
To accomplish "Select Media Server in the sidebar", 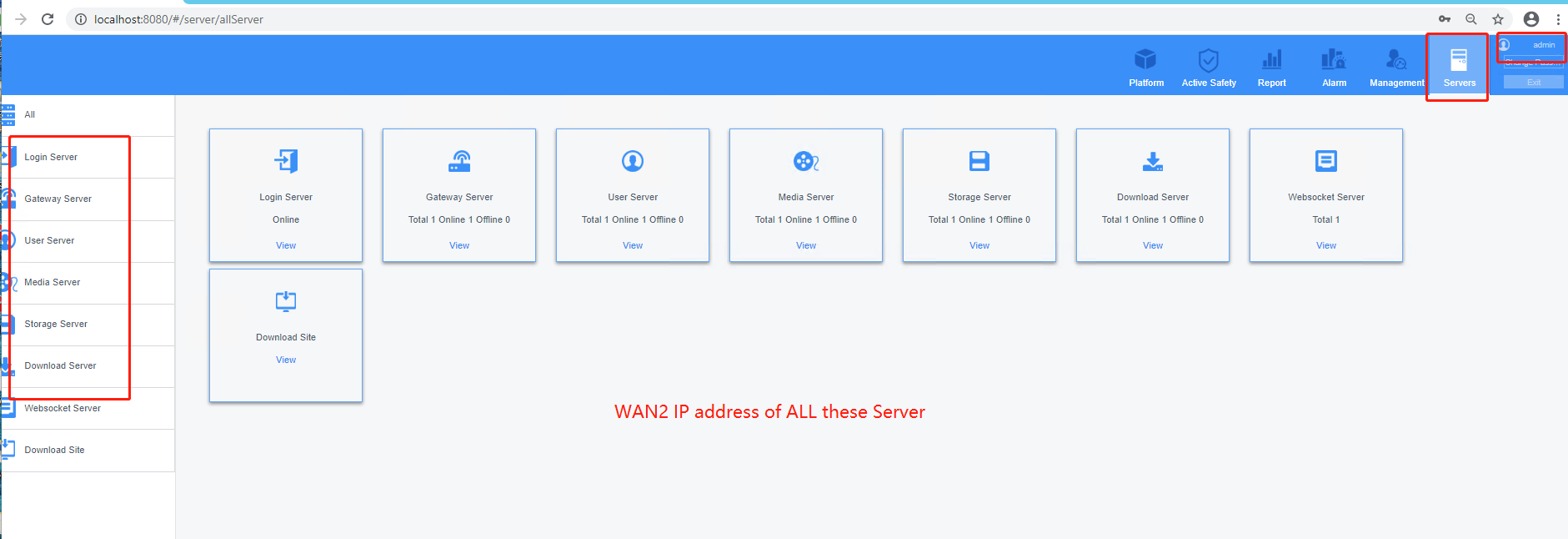I will click(88, 283).
